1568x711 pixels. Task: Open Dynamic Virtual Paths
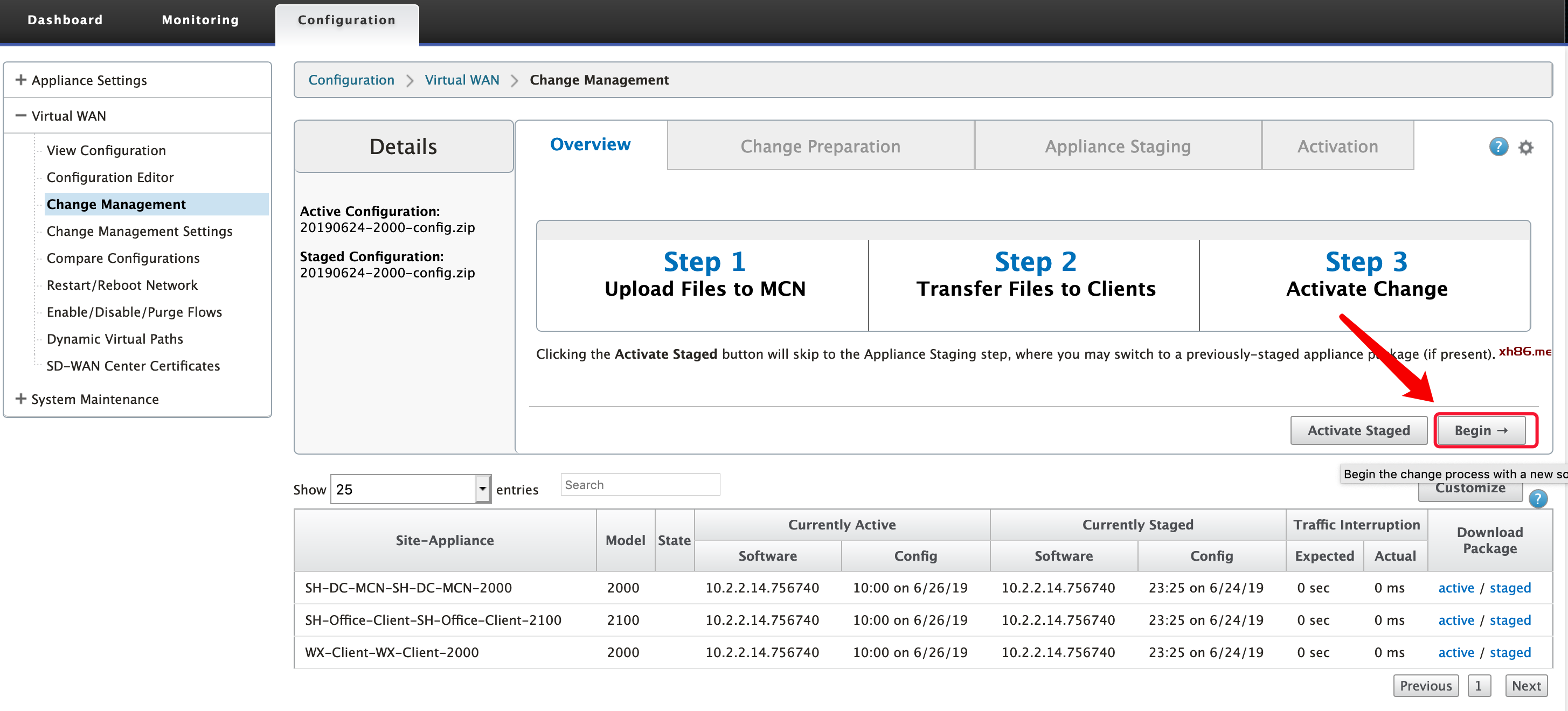tap(114, 338)
